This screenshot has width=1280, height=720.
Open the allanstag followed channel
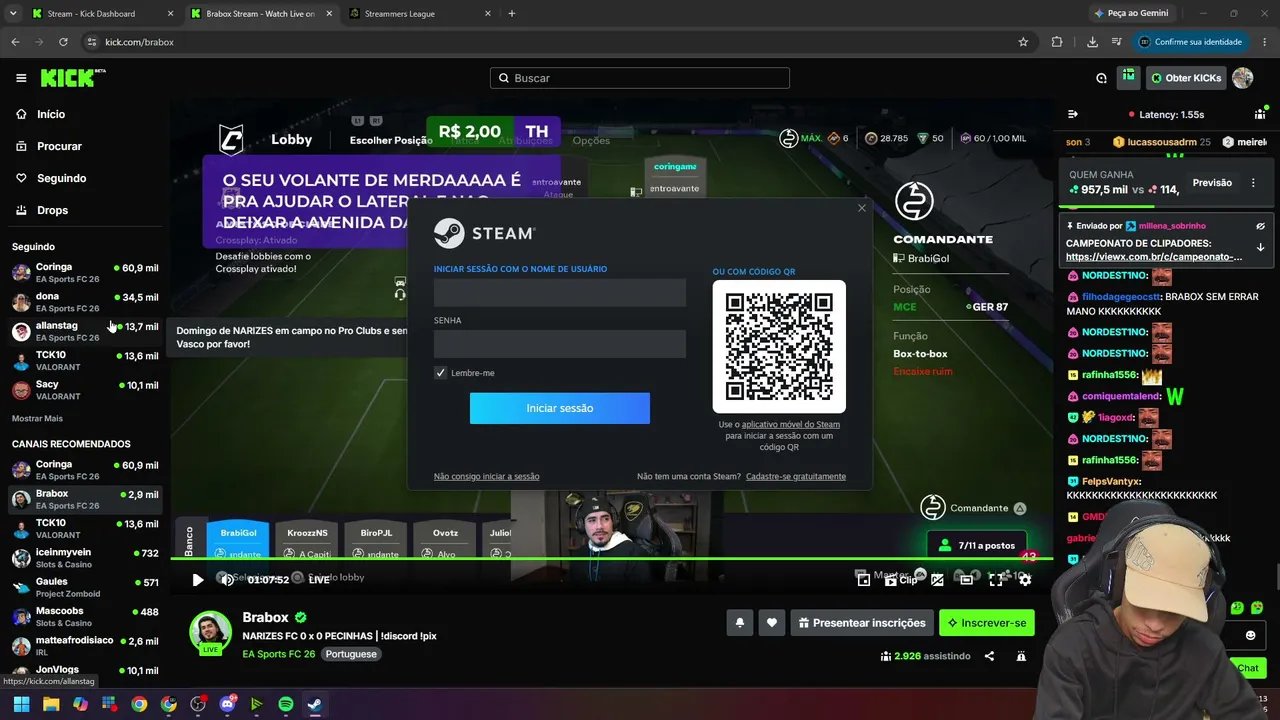pos(85,331)
